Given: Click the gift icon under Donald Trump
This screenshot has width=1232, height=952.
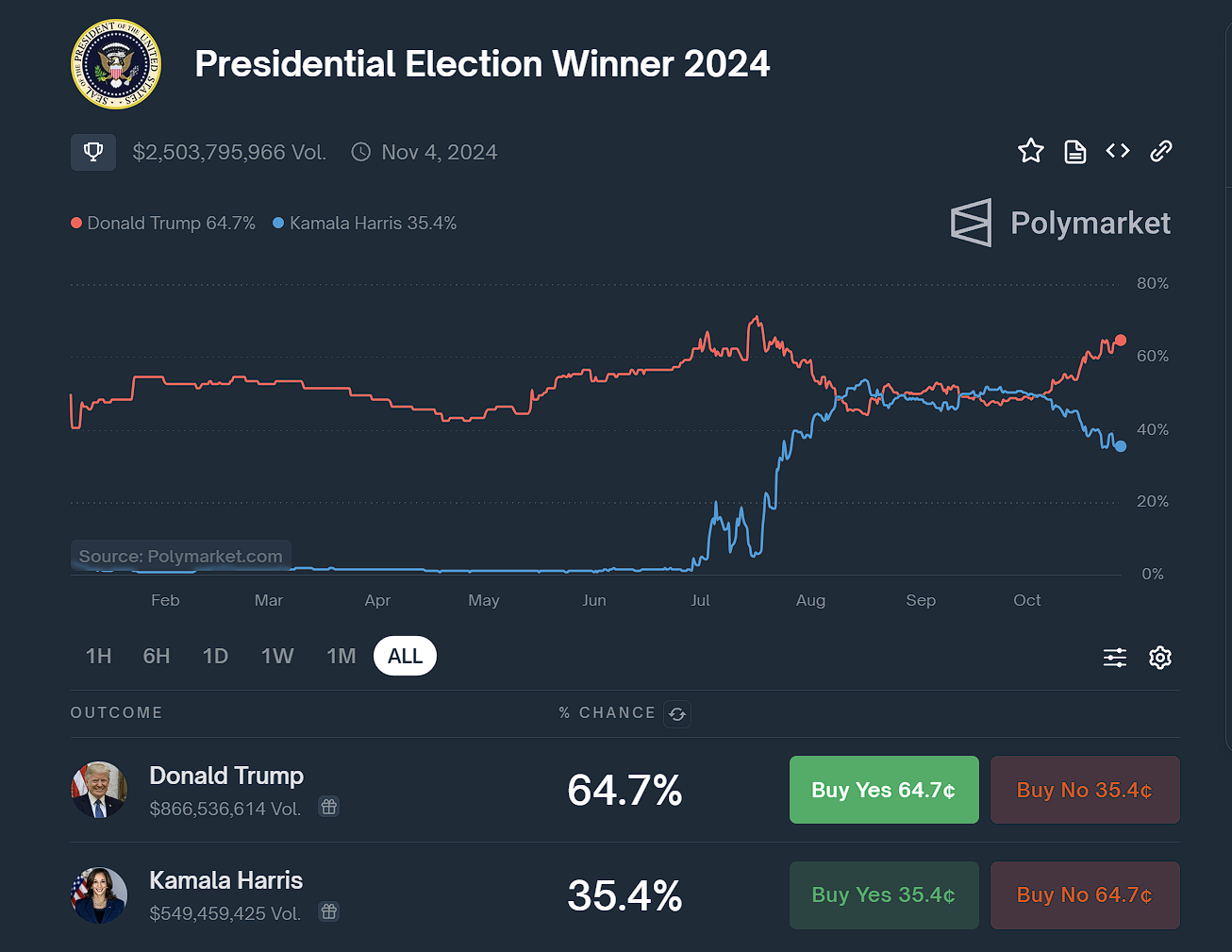Looking at the screenshot, I should [x=328, y=807].
